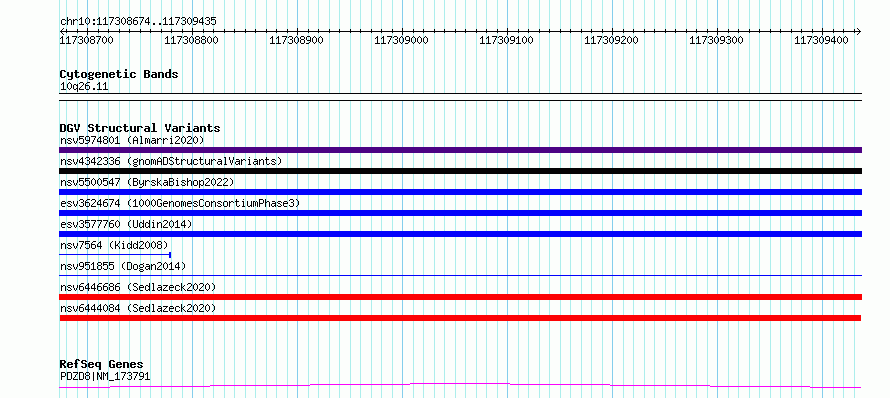The width and height of the screenshot is (890, 398).
Task: Click ruler position 117309200
Action: pos(612,40)
